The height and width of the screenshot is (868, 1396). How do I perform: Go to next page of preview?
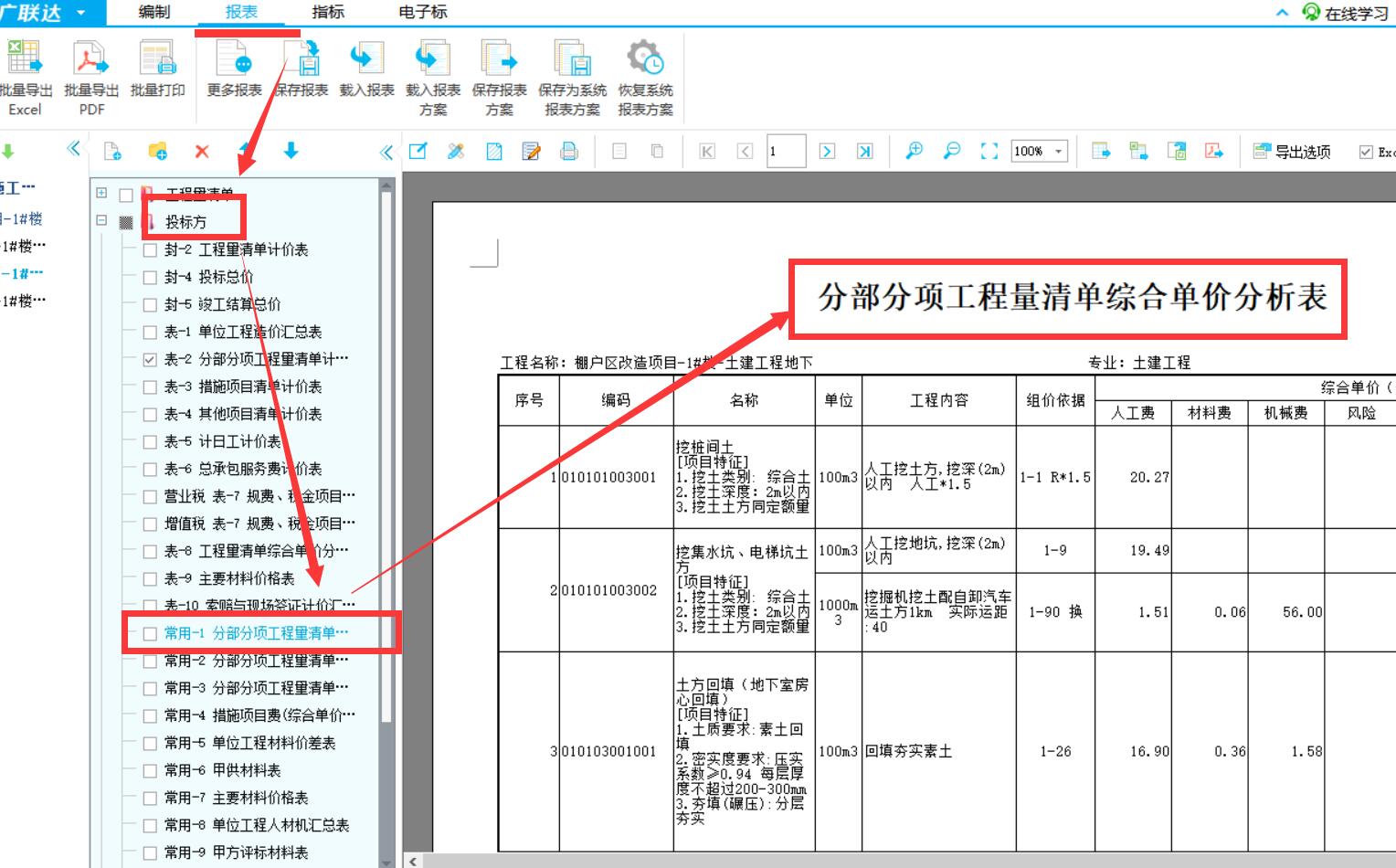827,151
